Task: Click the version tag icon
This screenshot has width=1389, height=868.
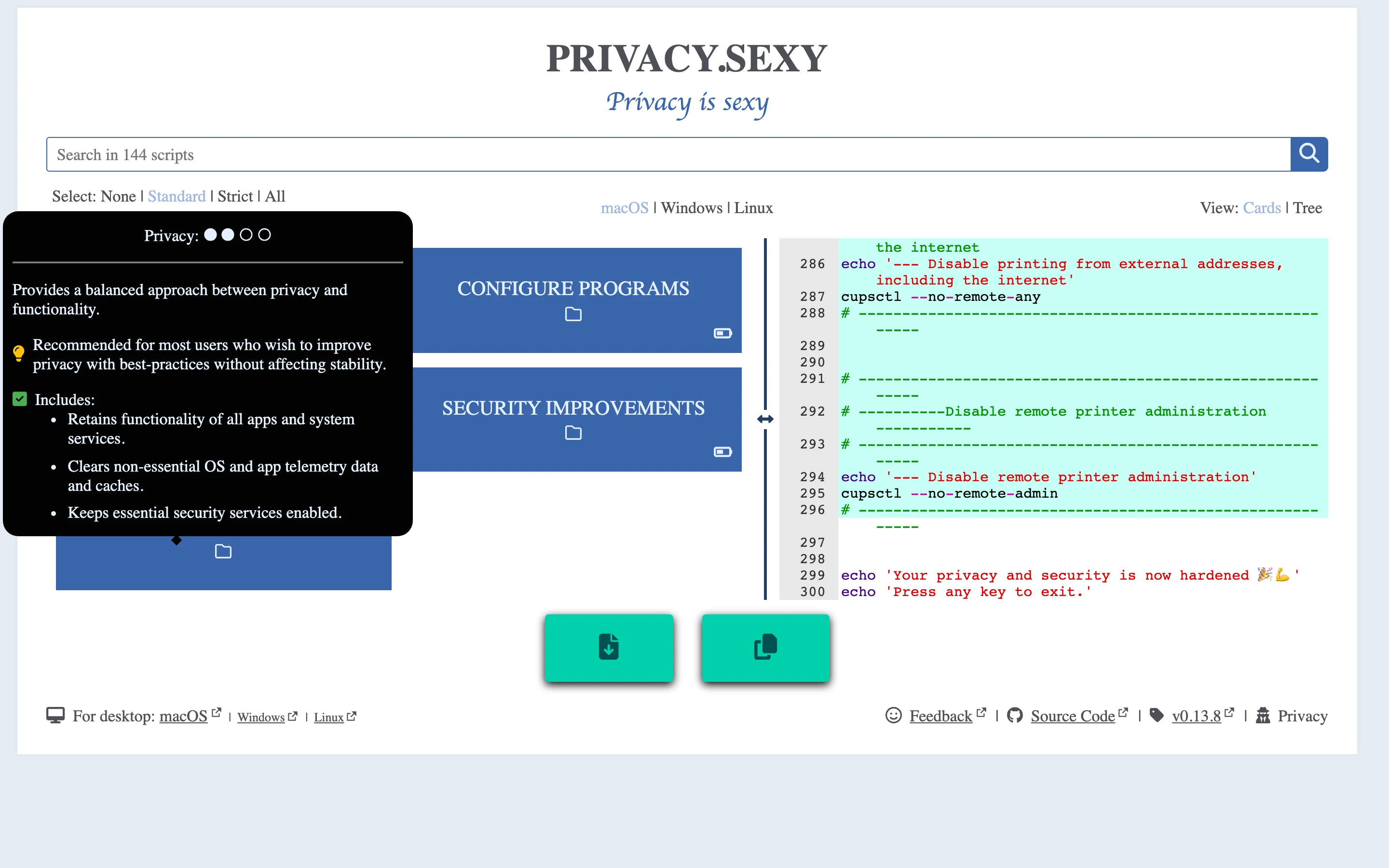Action: tap(1157, 715)
